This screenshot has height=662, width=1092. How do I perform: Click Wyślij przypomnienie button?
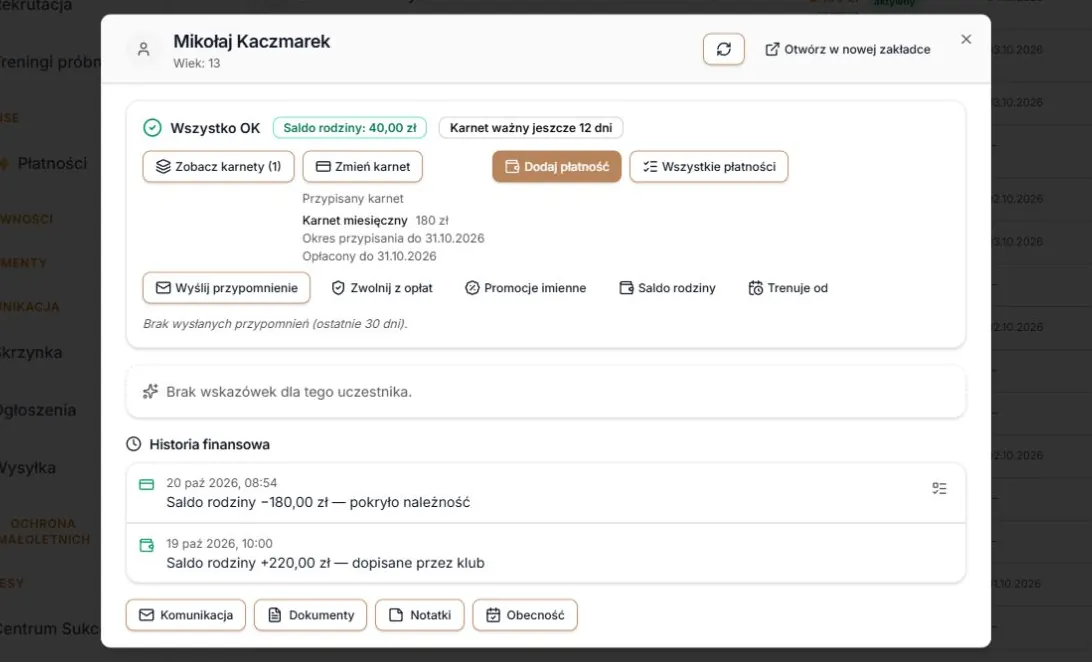(226, 288)
